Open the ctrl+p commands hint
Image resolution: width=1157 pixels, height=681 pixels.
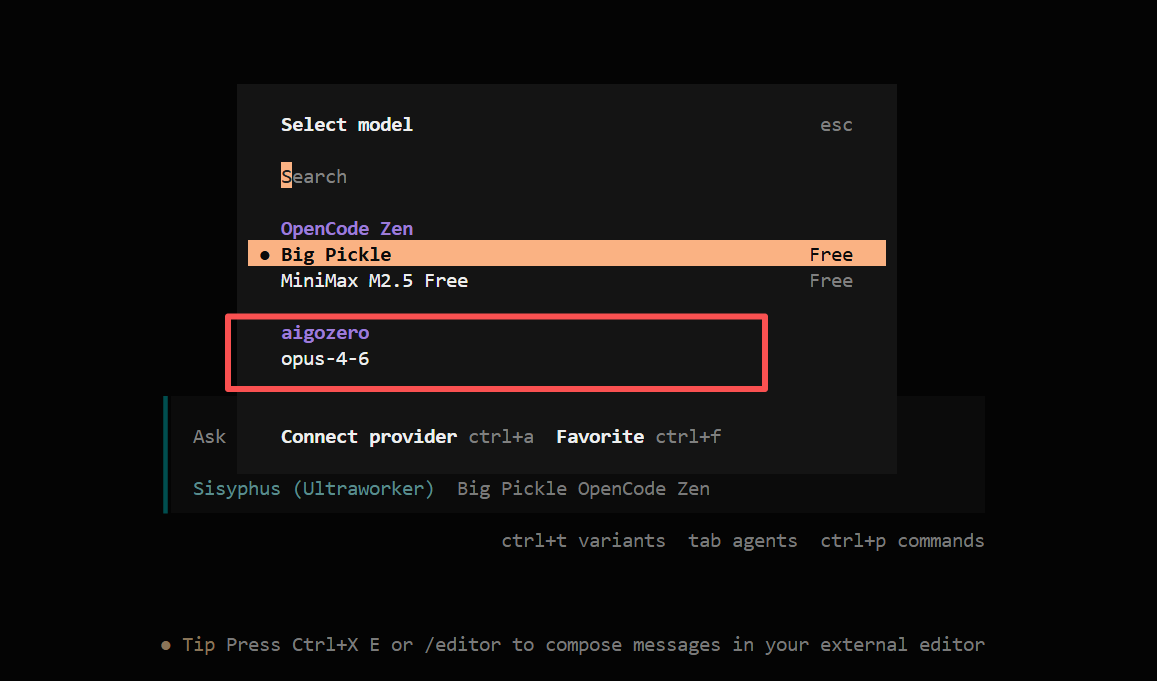[902, 541]
